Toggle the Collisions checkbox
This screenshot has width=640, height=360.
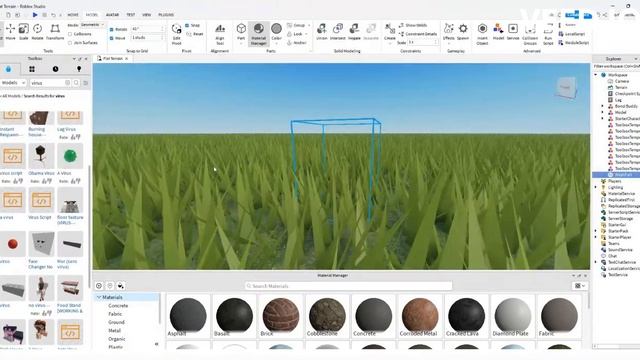(70, 34)
